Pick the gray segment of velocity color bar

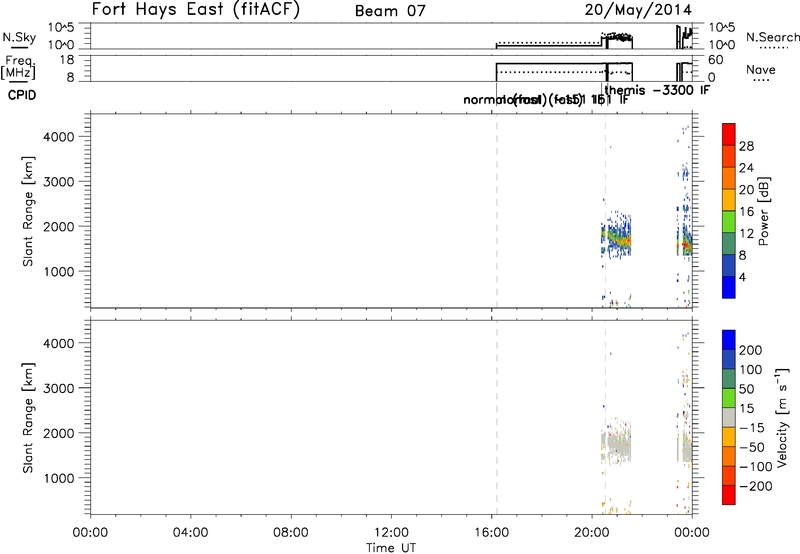coord(729,418)
